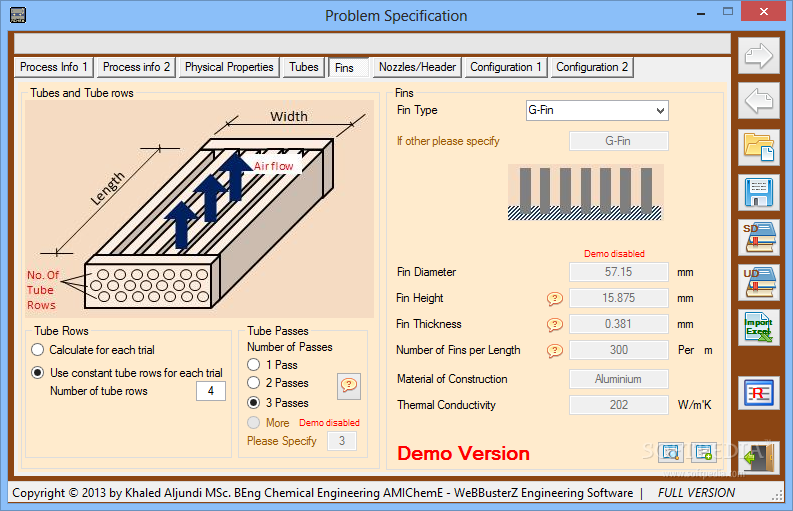Click the Material of Construction field

(619, 379)
